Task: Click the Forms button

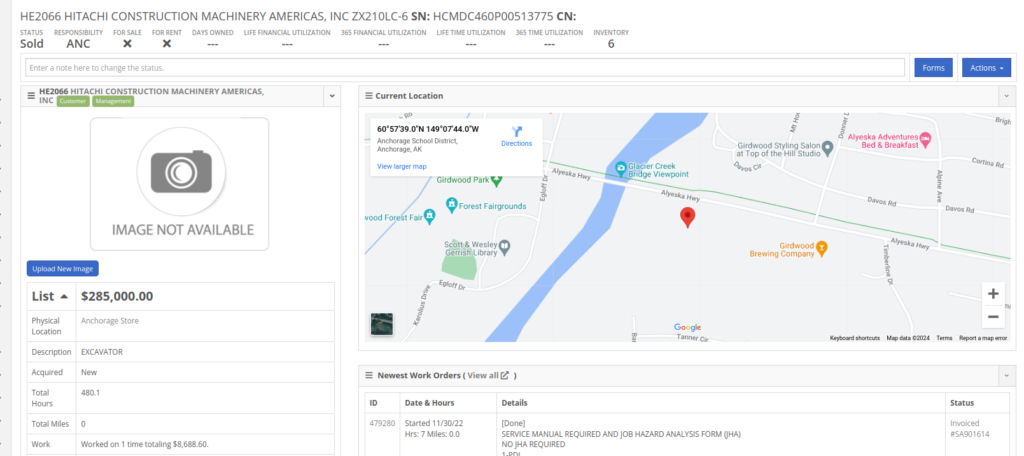Action: click(933, 68)
